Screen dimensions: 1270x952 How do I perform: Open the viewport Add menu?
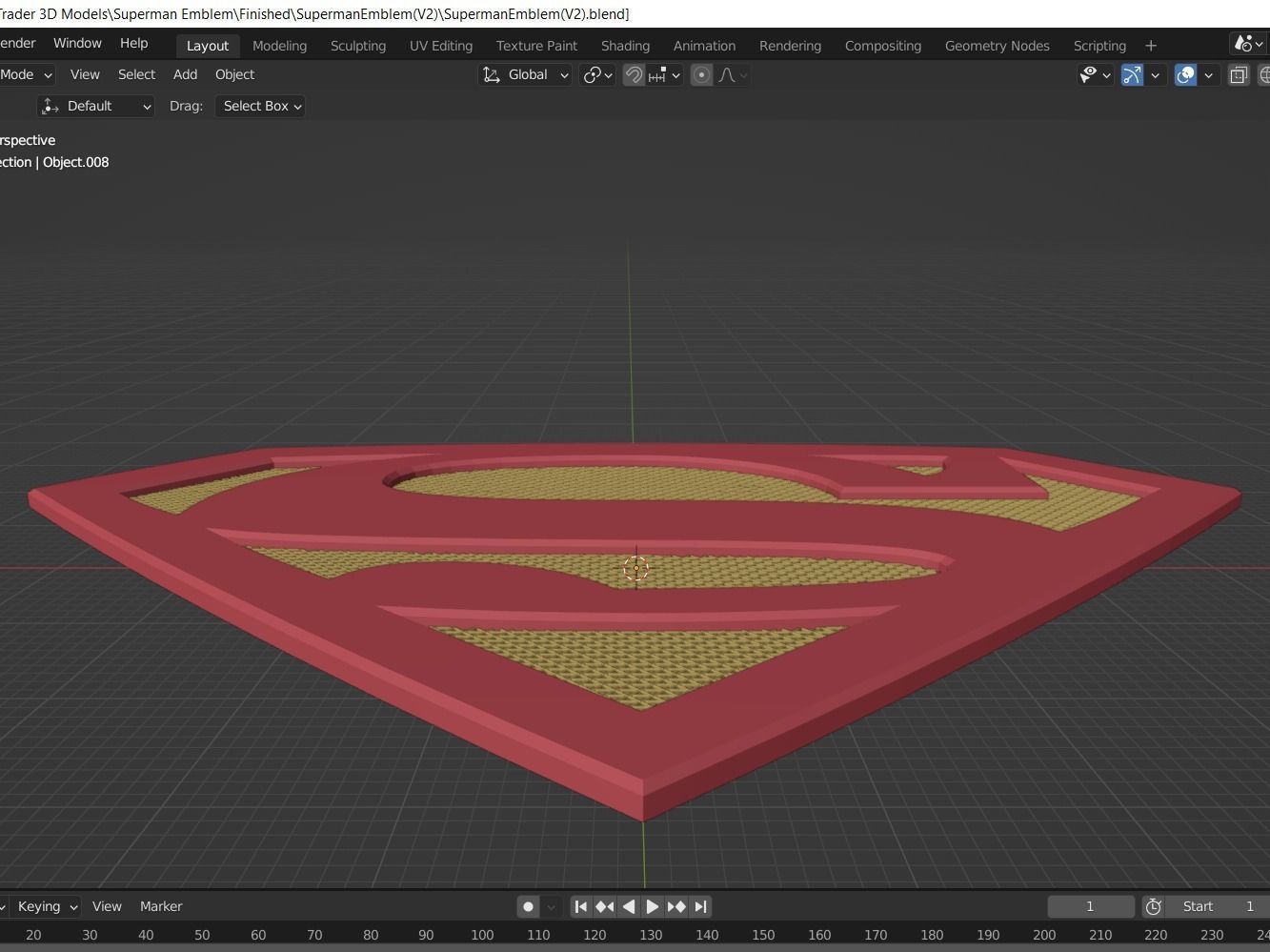[x=185, y=74]
